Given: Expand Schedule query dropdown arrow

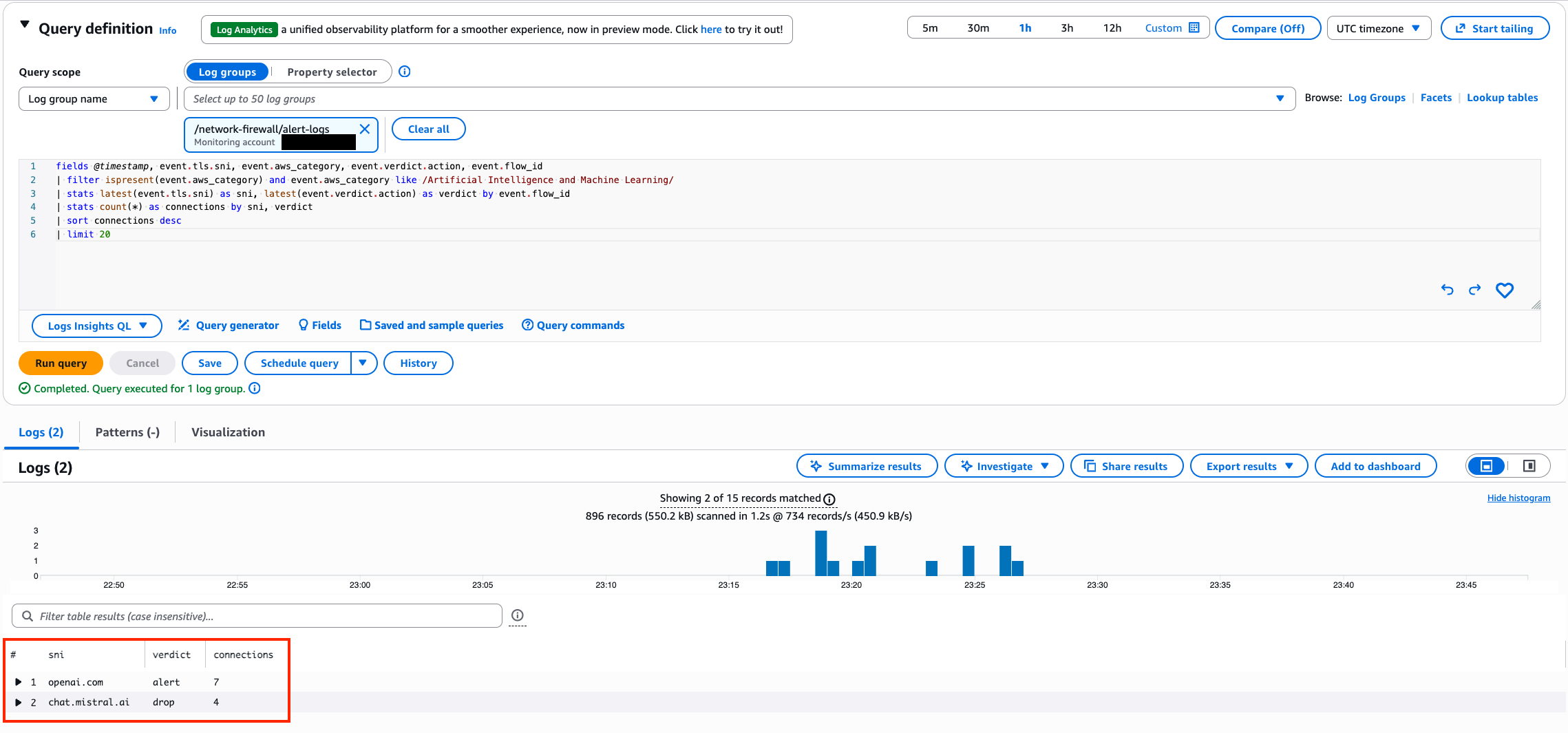Looking at the screenshot, I should coord(363,363).
